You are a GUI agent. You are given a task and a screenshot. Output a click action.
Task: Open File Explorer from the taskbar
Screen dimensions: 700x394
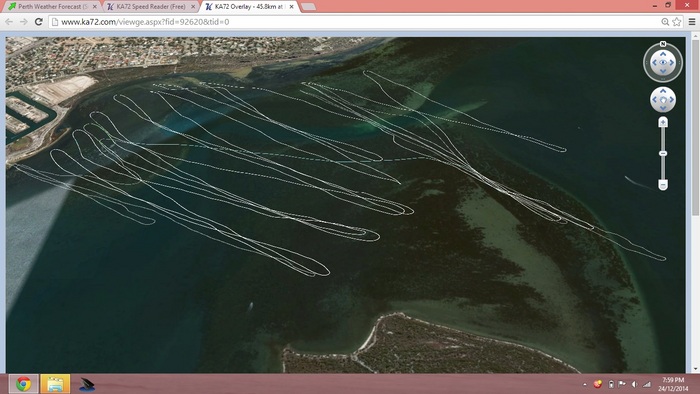(x=55, y=384)
